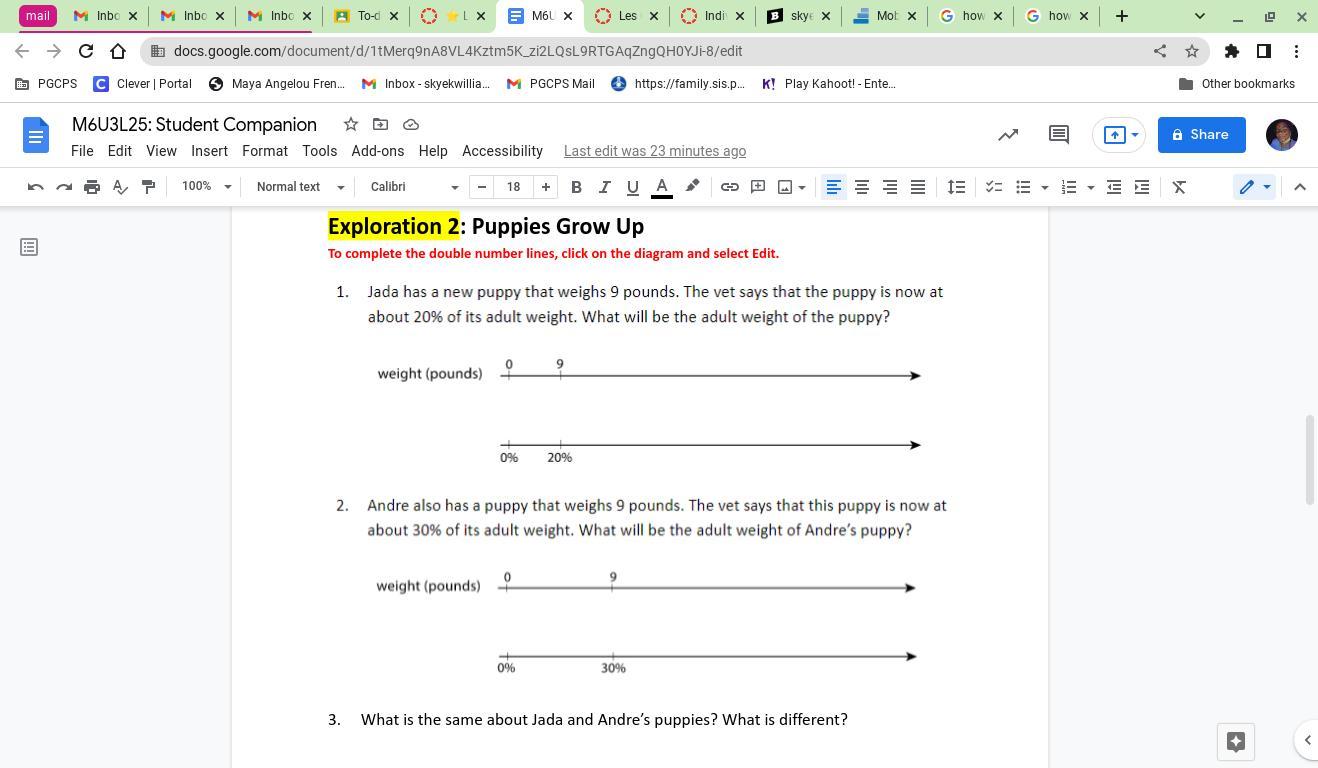Open the File menu
The width and height of the screenshot is (1318, 768).
[x=82, y=151]
